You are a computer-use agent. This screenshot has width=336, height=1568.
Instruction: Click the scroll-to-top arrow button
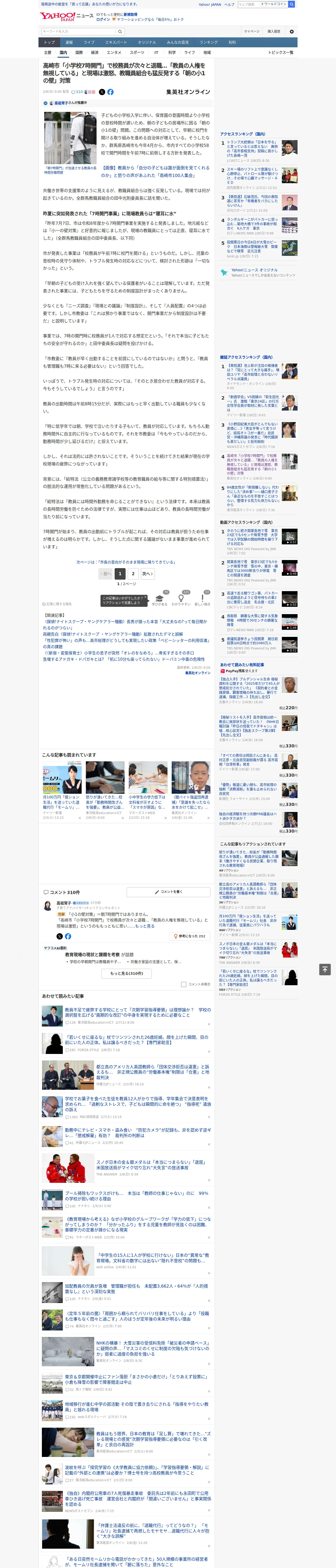325,969
